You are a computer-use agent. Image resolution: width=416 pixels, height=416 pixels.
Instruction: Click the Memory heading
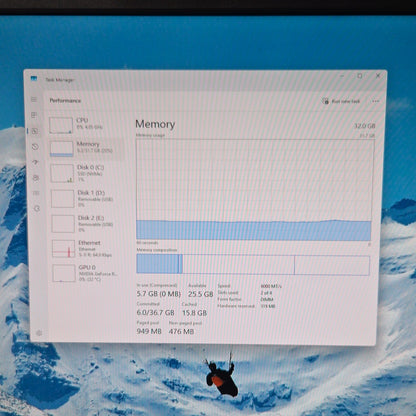tap(155, 124)
